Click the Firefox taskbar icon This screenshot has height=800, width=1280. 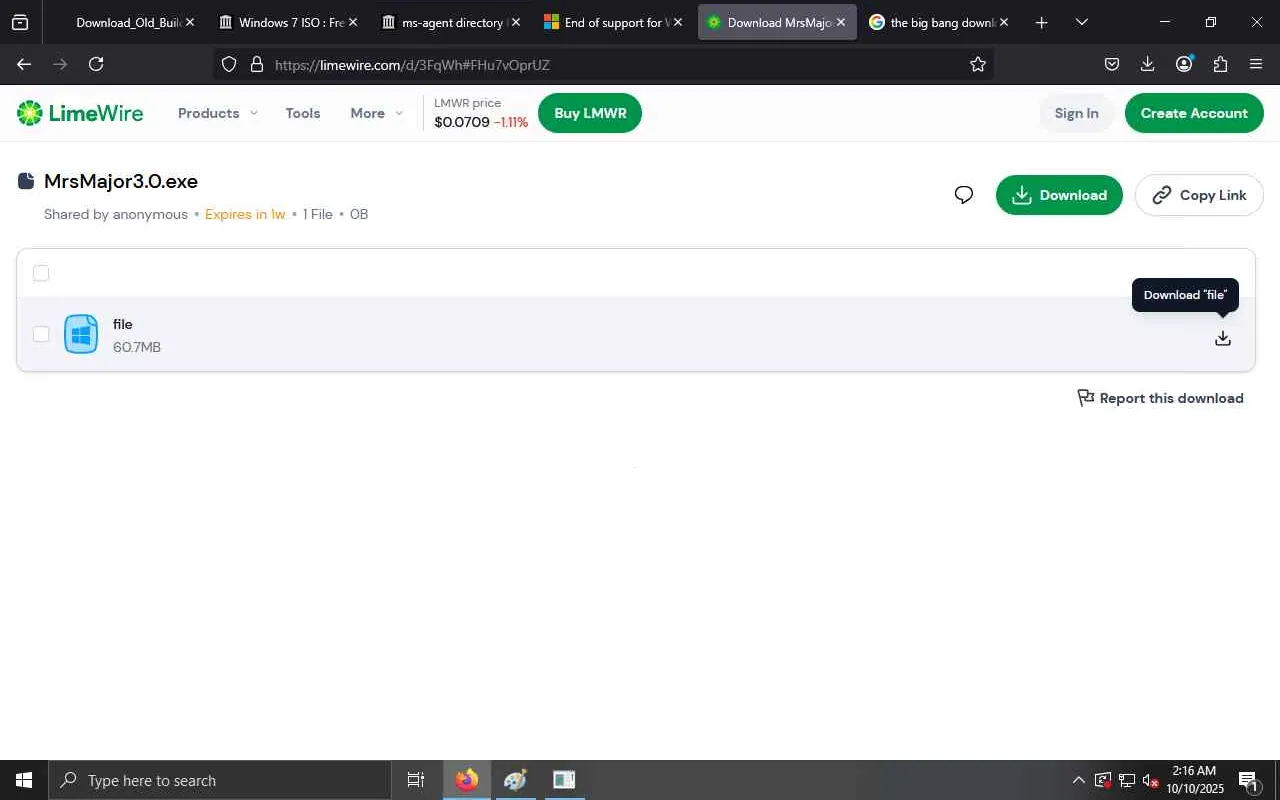(466, 780)
